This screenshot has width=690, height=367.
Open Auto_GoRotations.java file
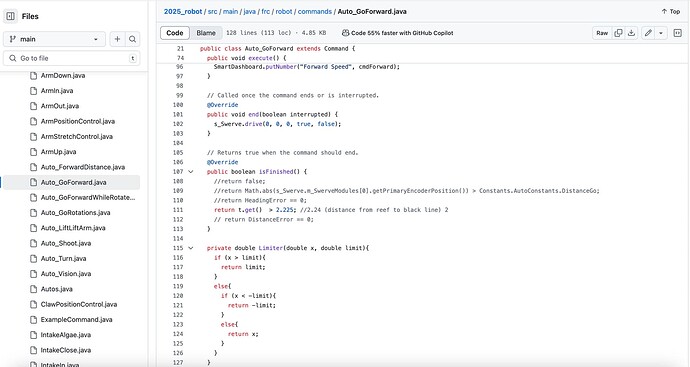click(75, 213)
